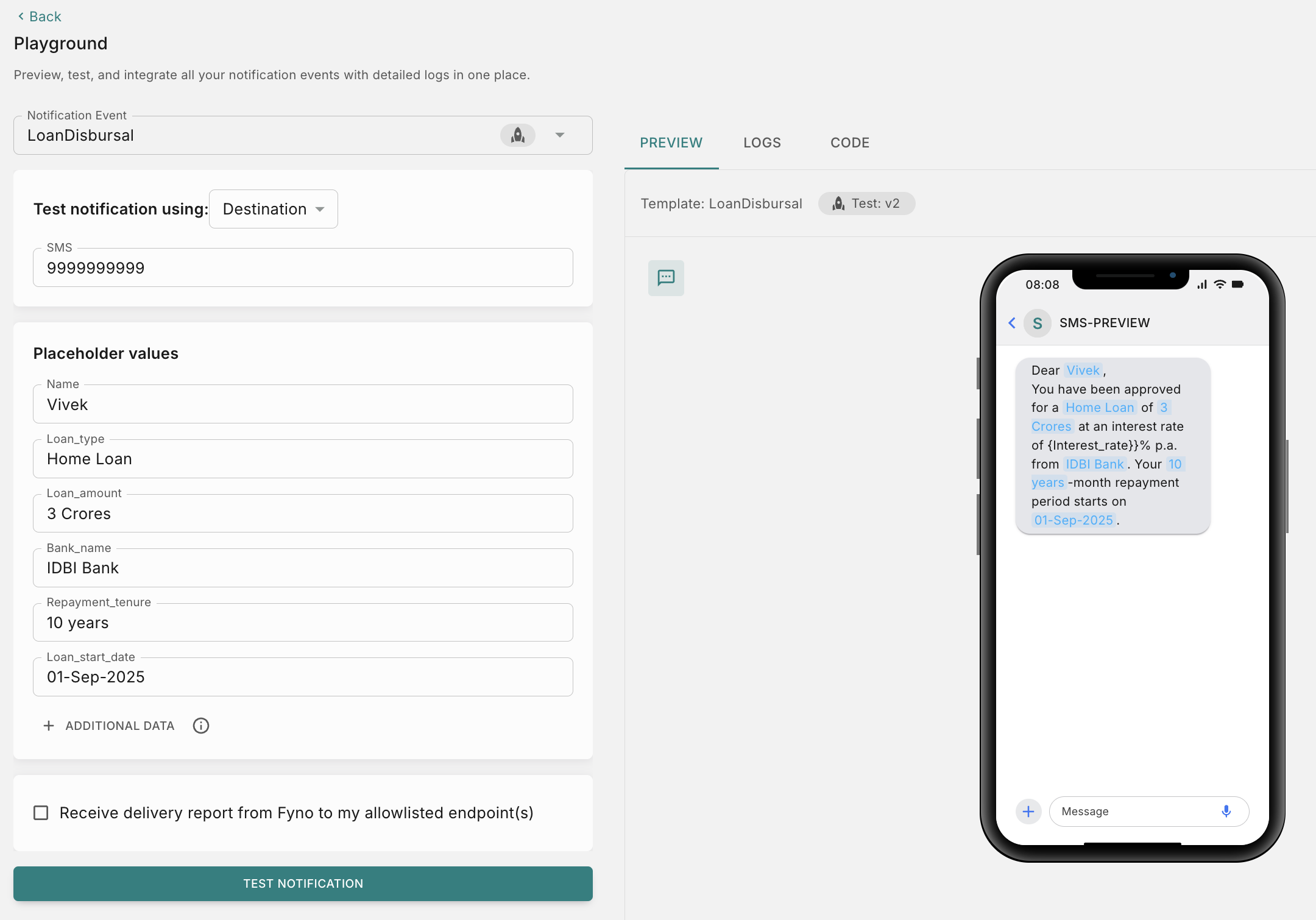This screenshot has width=1316, height=920.
Task: Enable the delivery report checkbox
Action: 41,813
